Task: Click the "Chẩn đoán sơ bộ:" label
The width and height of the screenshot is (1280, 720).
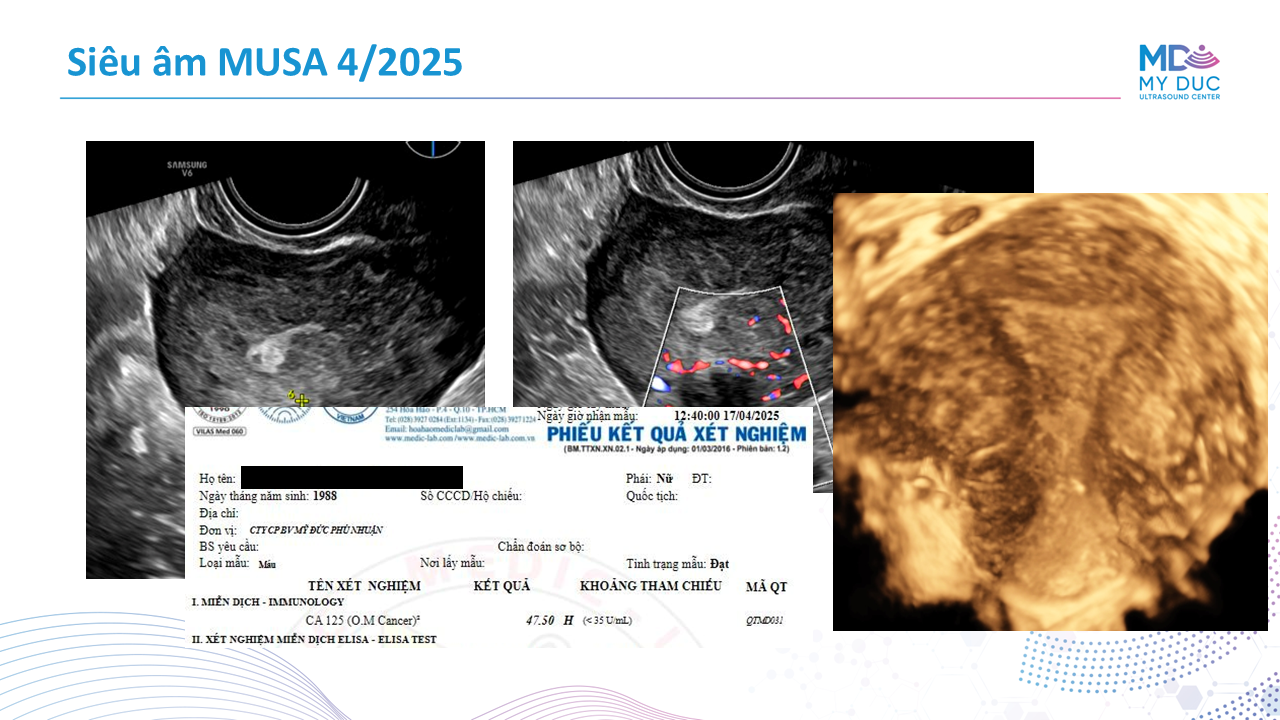Action: click(540, 546)
